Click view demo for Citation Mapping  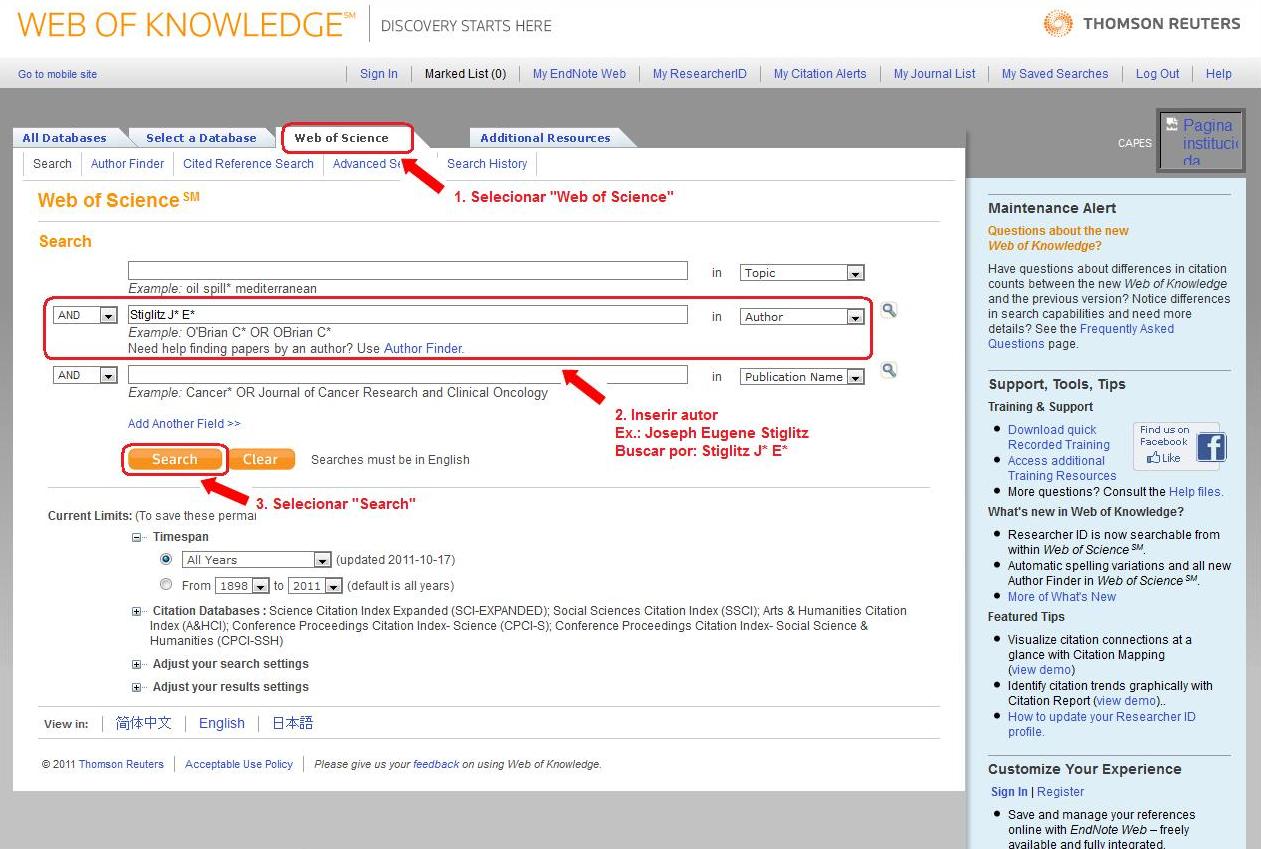[1041, 670]
